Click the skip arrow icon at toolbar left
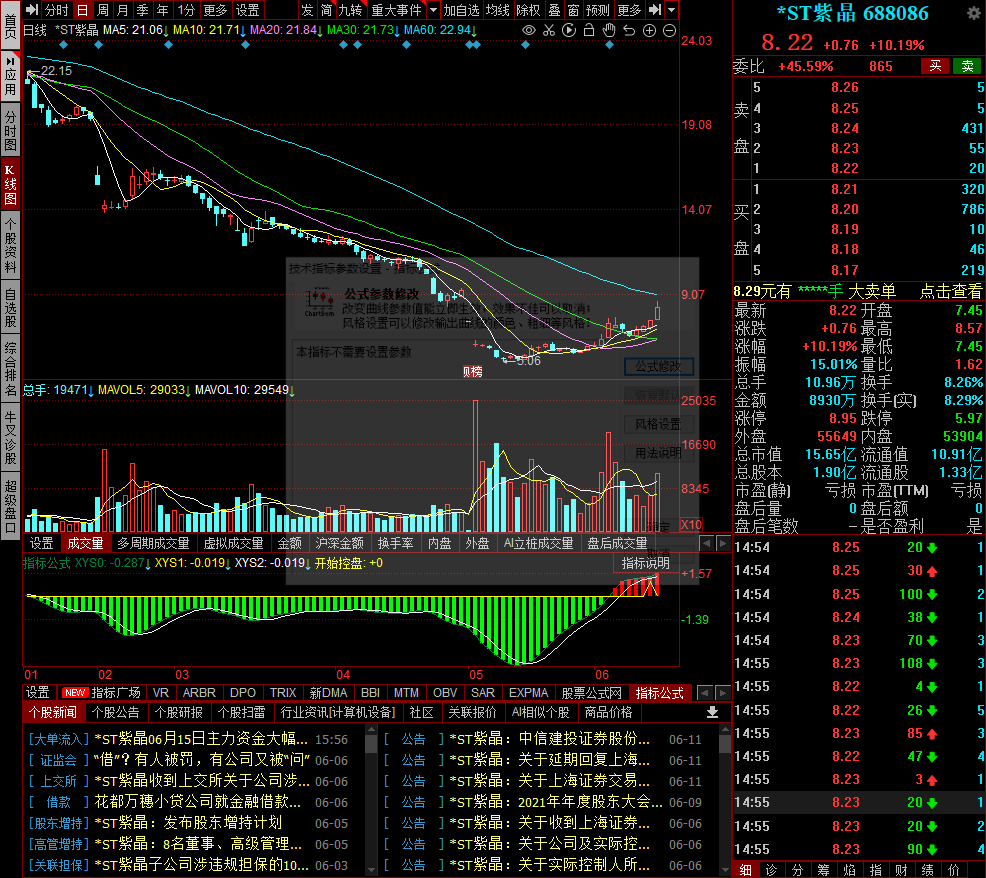986x878 pixels. [32, 9]
